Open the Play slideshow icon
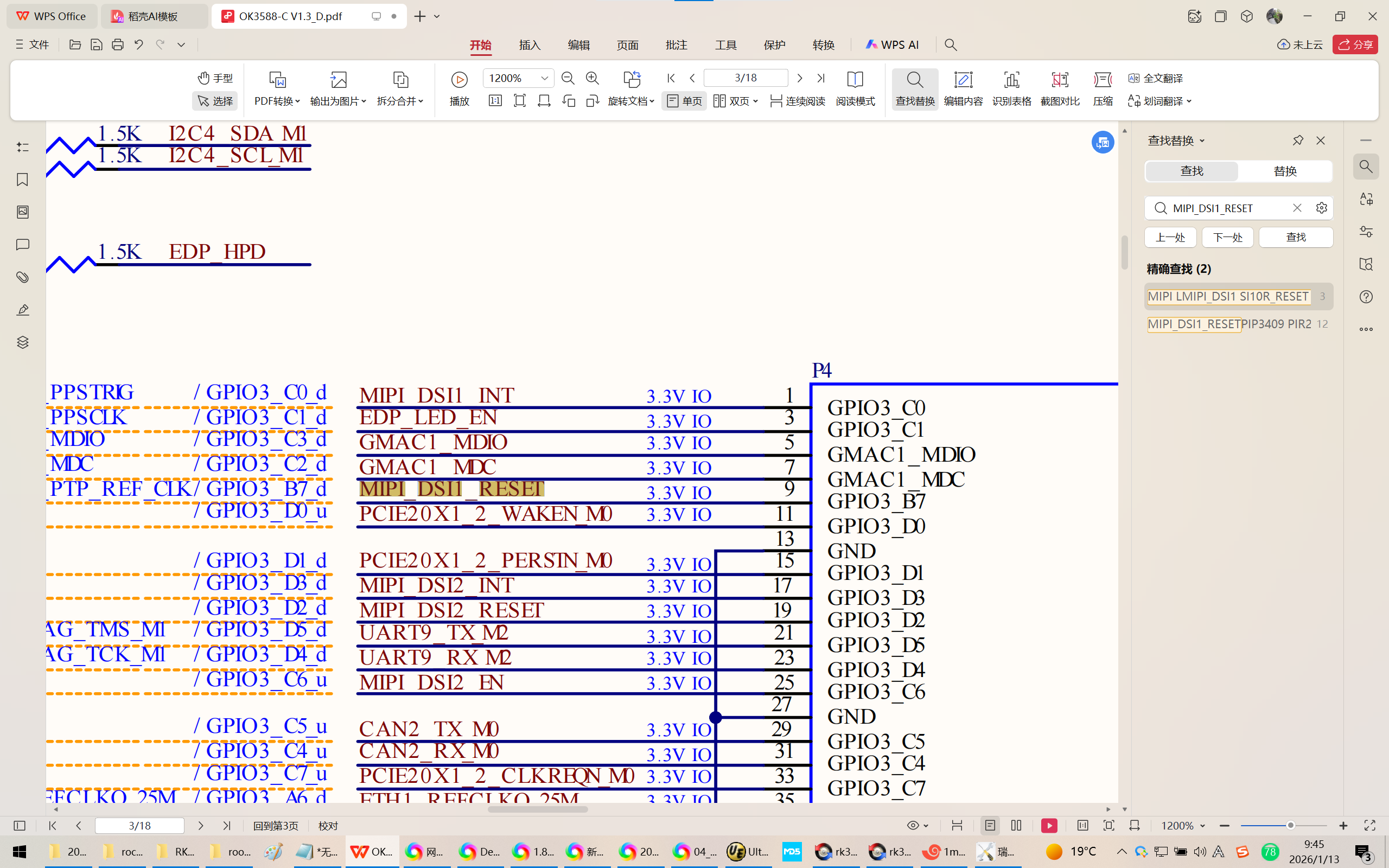The image size is (1389, 868). 459,80
